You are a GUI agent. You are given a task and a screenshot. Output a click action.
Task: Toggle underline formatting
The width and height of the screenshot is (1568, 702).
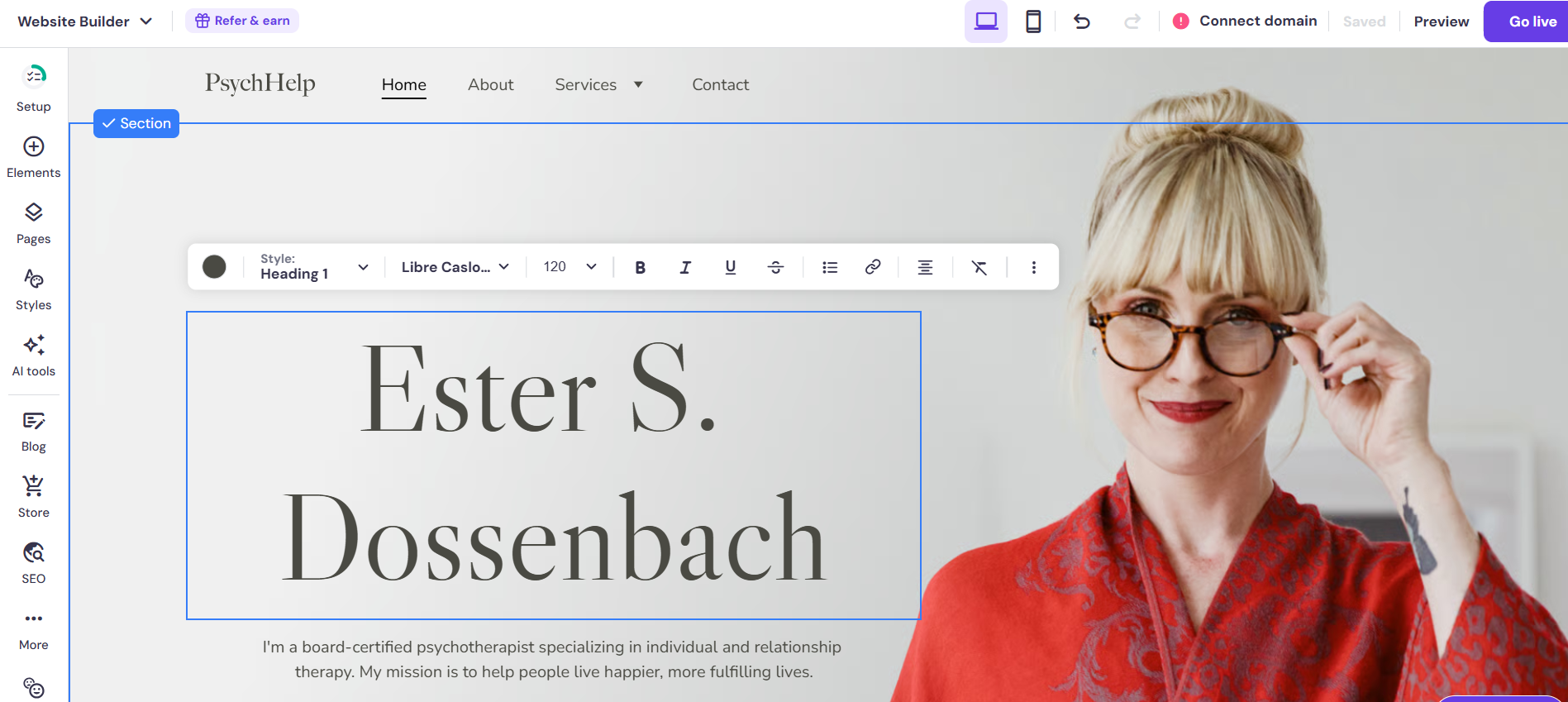pyautogui.click(x=731, y=267)
